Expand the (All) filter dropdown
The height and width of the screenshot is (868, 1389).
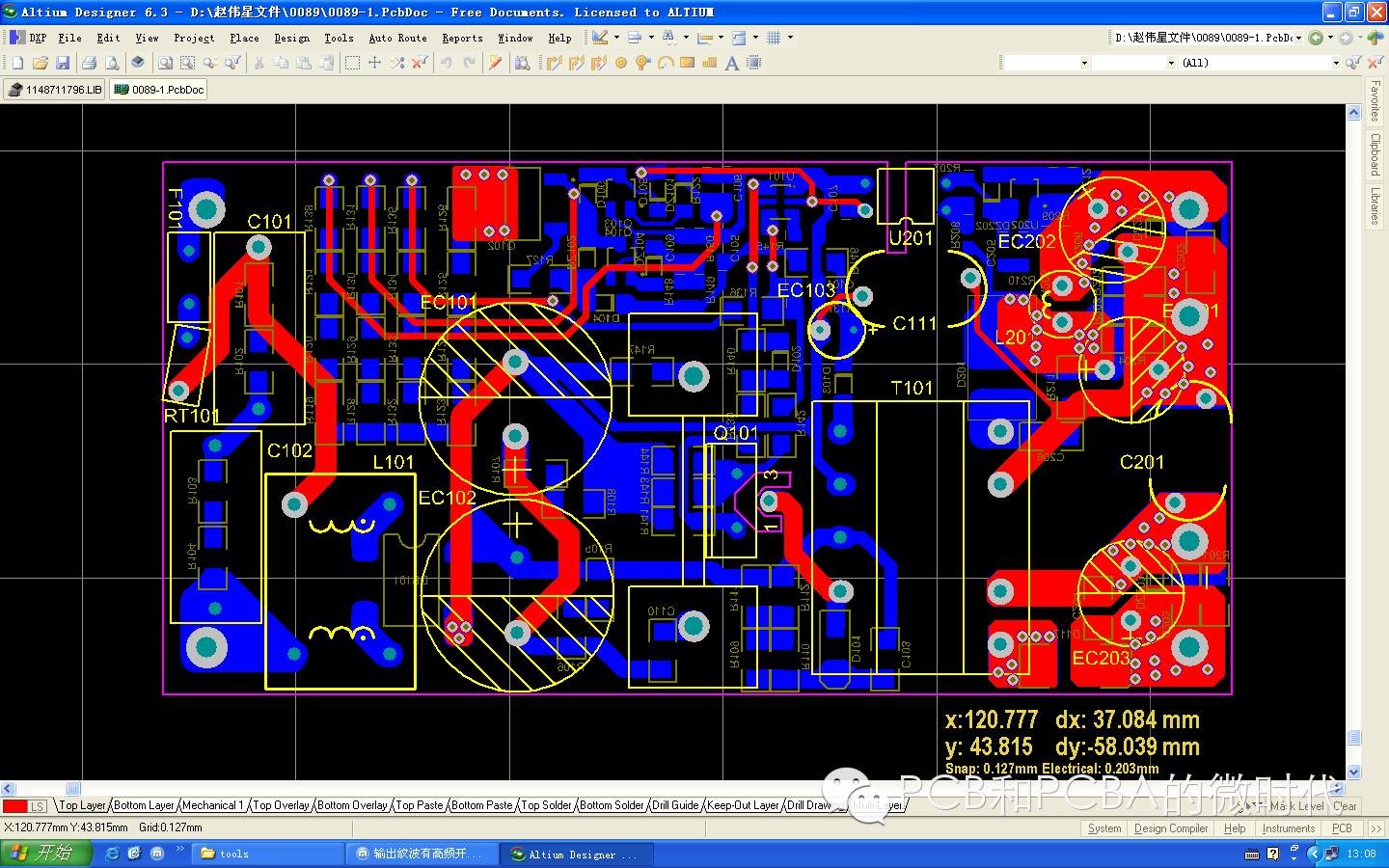click(1335, 63)
